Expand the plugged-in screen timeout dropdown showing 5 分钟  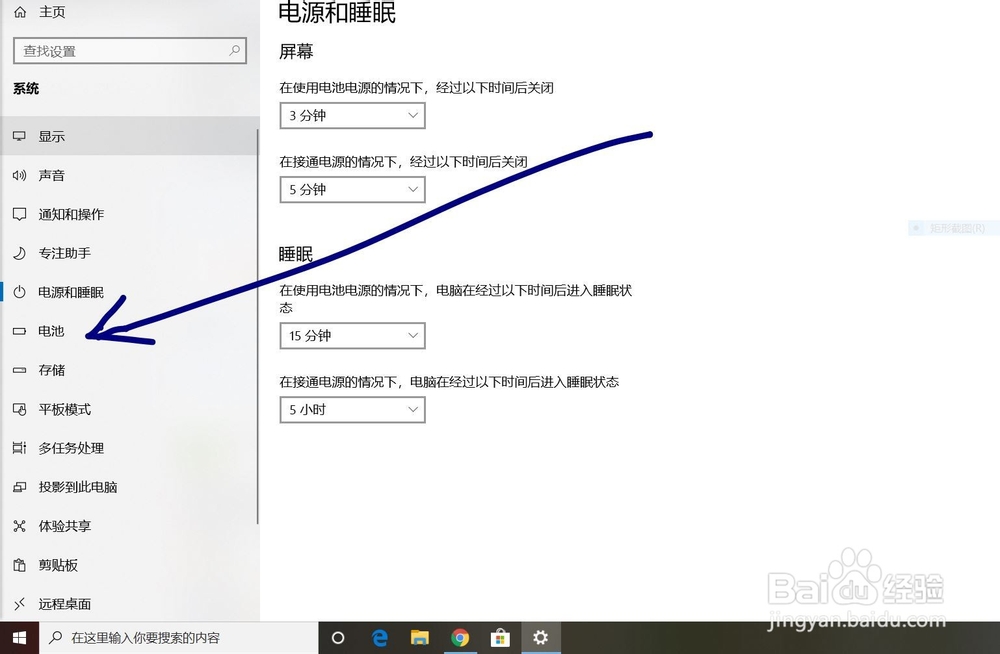[352, 189]
